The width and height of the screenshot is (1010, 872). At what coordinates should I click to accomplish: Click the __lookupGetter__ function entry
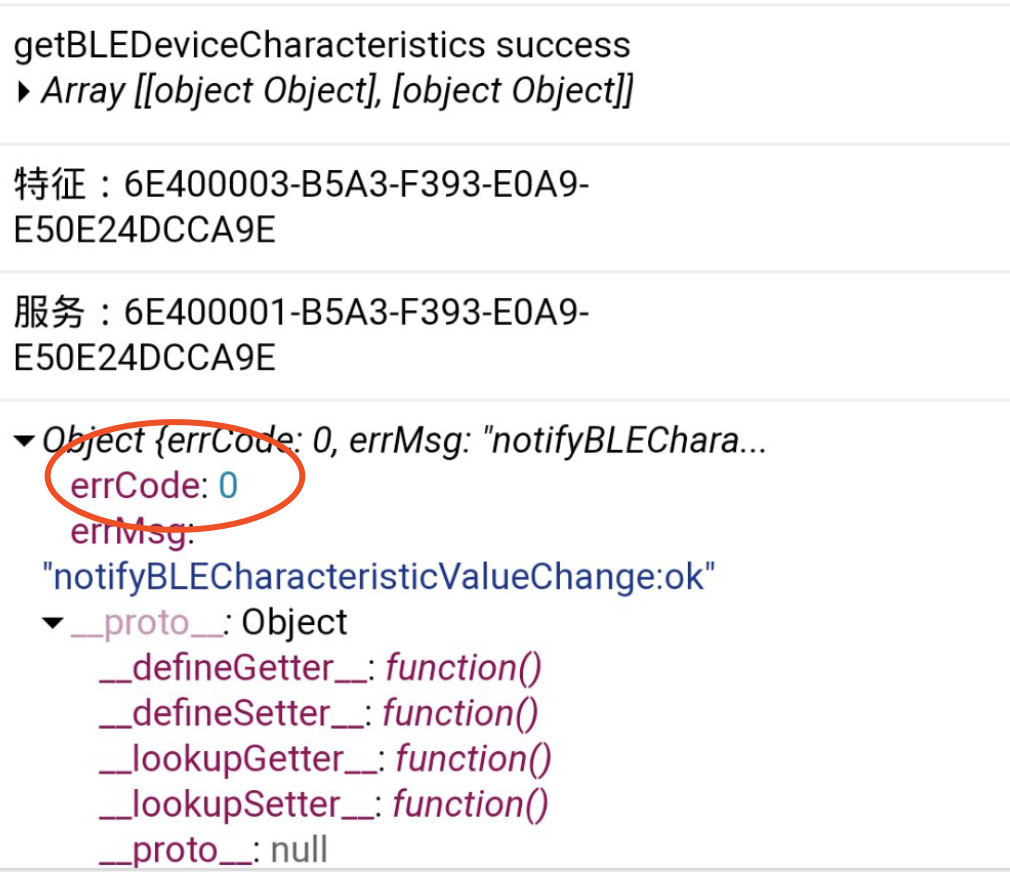tap(237, 759)
